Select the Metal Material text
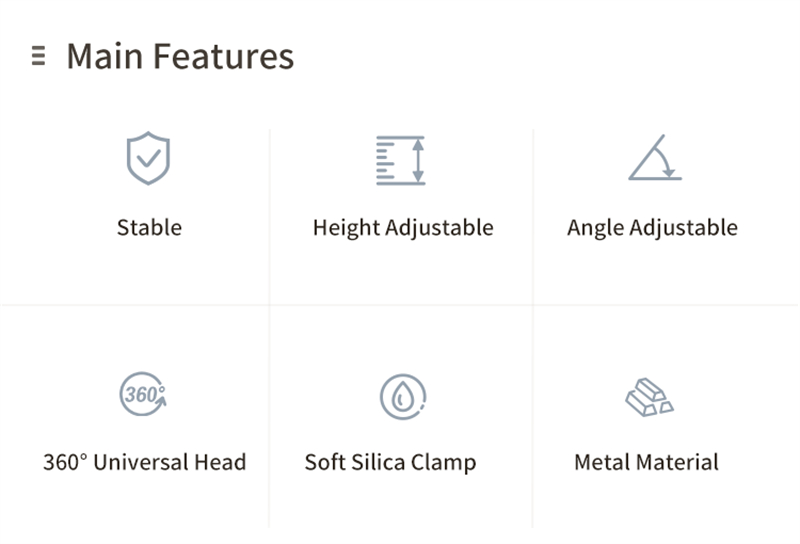Screen dimensions: 800x544 [x=646, y=462]
